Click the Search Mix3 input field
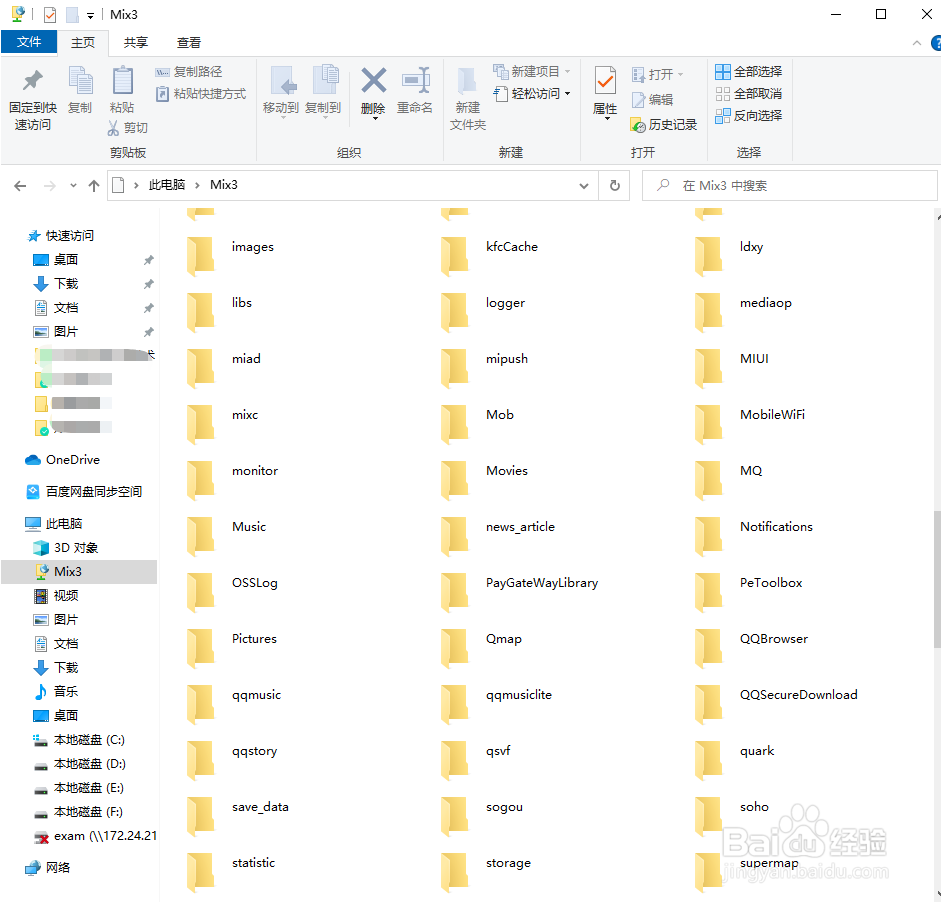Viewport: 941px width, 904px height. 789,185
